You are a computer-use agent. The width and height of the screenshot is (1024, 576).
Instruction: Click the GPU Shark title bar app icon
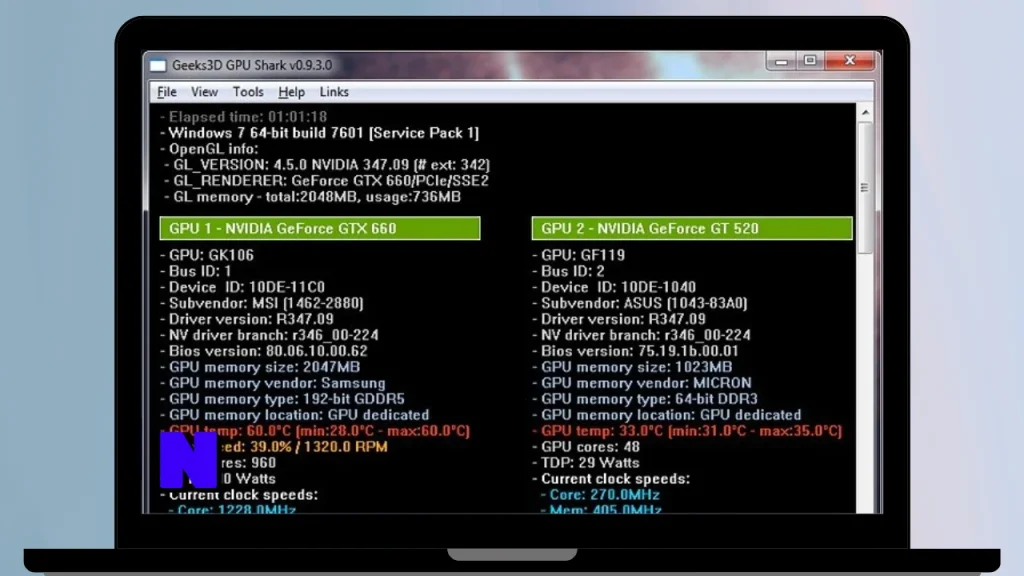click(x=157, y=65)
